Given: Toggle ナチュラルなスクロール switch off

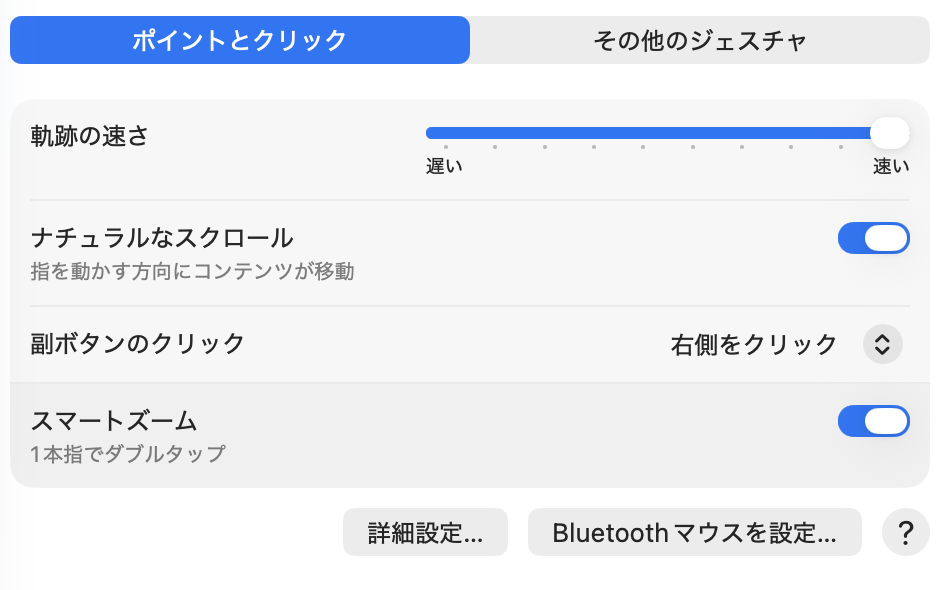Looking at the screenshot, I should [873, 239].
